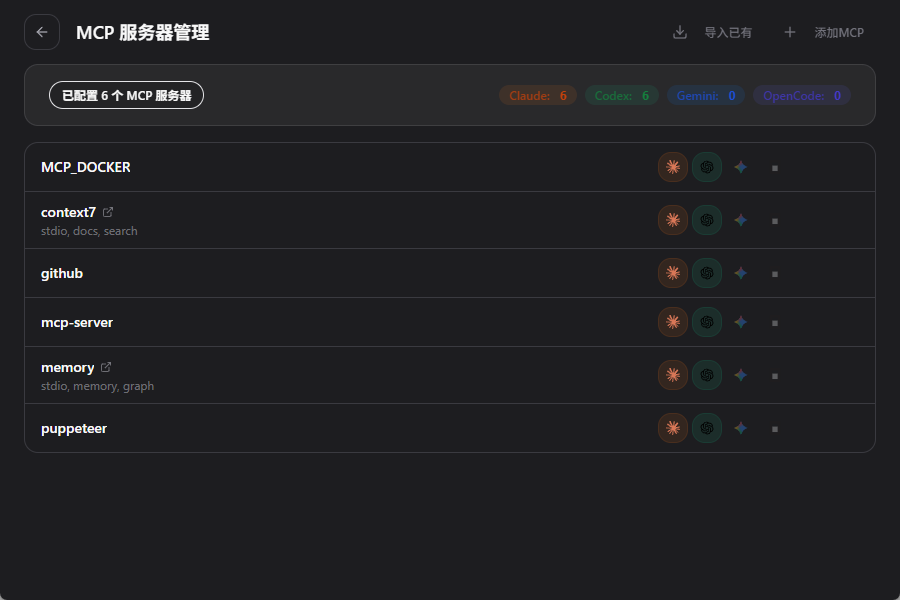Click the Claude: 6 count badge
The width and height of the screenshot is (900, 600).
pyautogui.click(x=538, y=95)
